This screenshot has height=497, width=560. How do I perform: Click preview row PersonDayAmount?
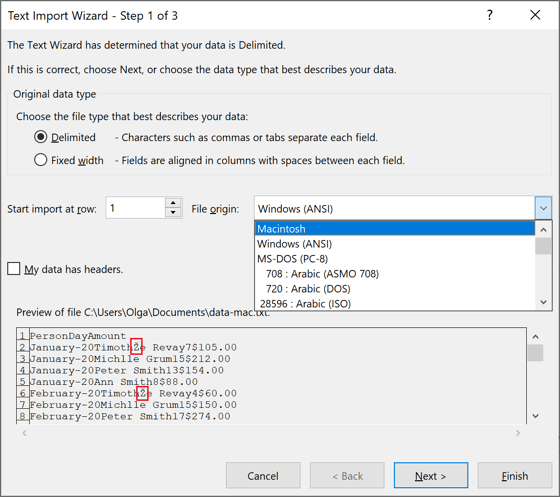point(78,336)
